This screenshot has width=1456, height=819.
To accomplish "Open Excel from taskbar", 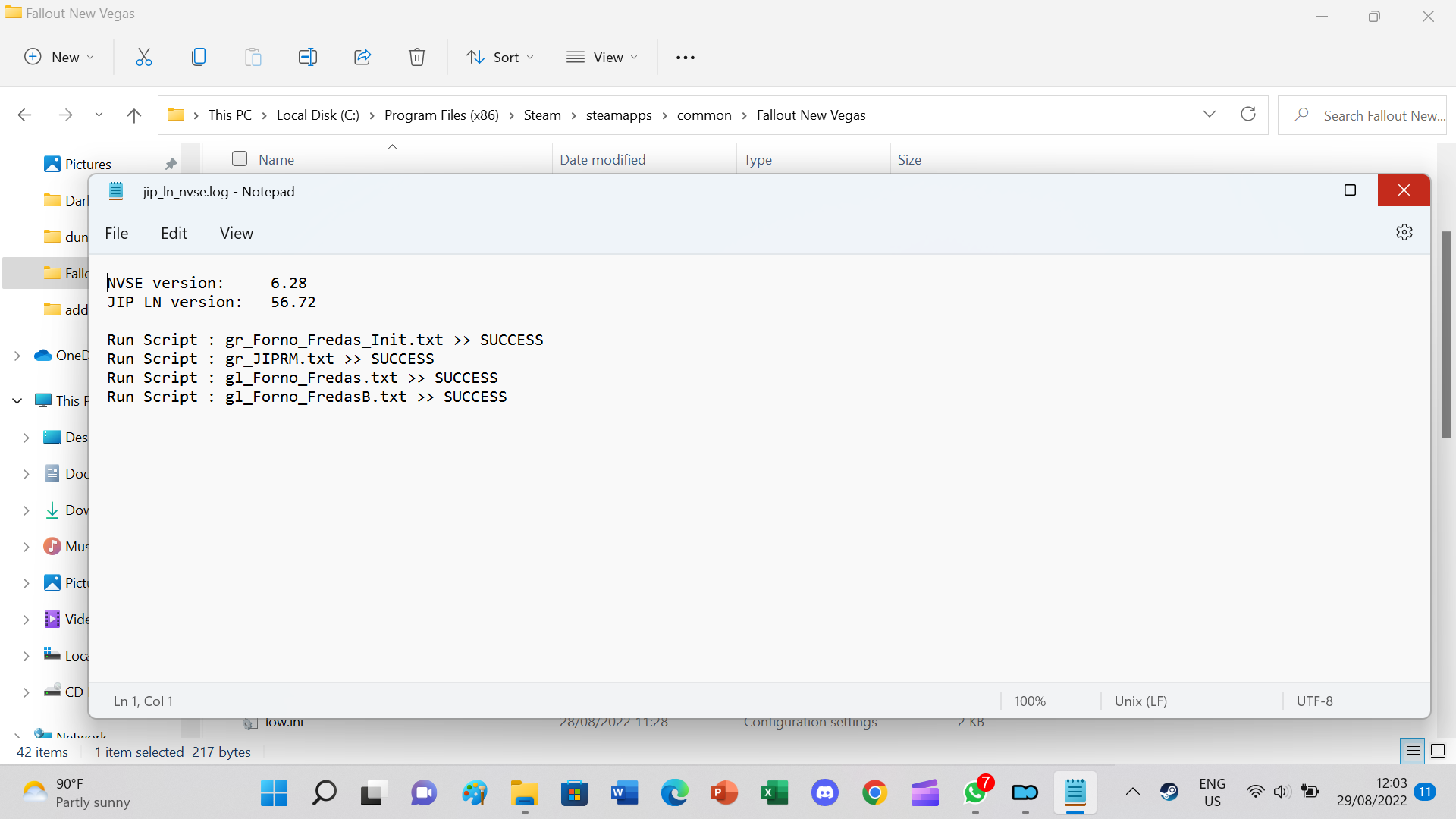I will click(x=774, y=793).
